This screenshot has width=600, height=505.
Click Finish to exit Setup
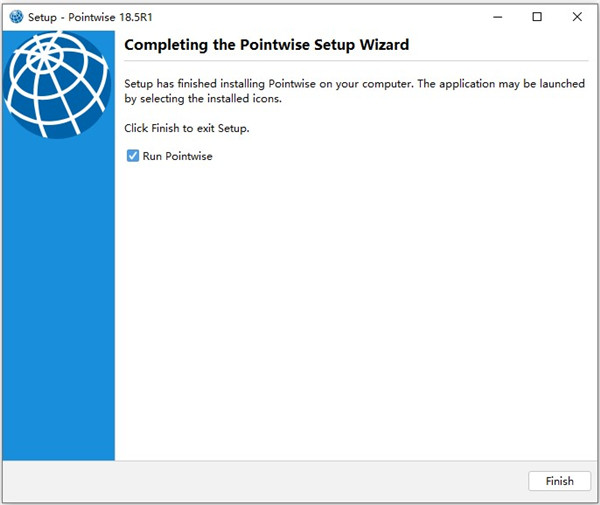coord(559,481)
